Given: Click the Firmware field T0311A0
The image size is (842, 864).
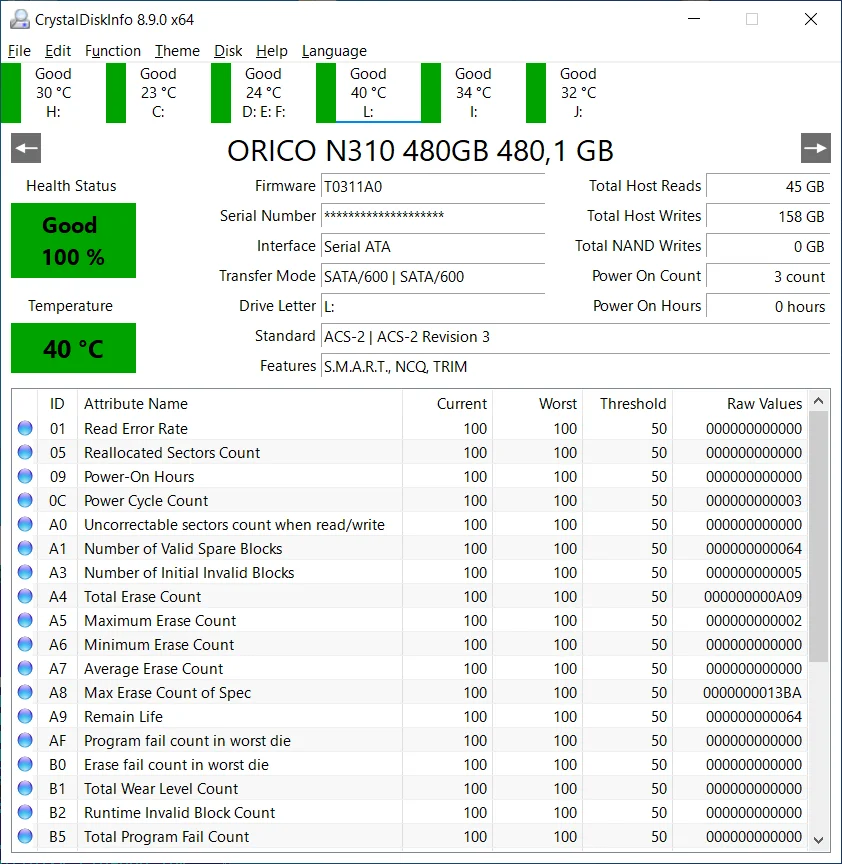Looking at the screenshot, I should 433,186.
